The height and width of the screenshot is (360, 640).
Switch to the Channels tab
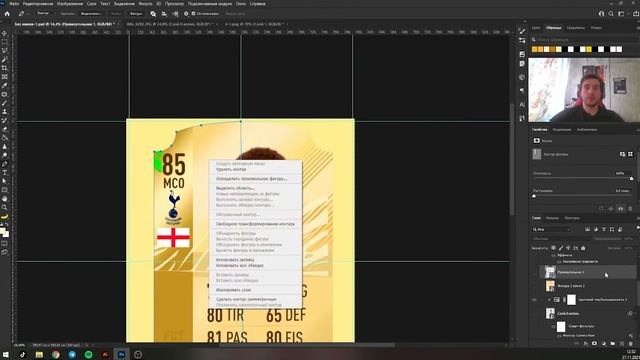pos(552,218)
